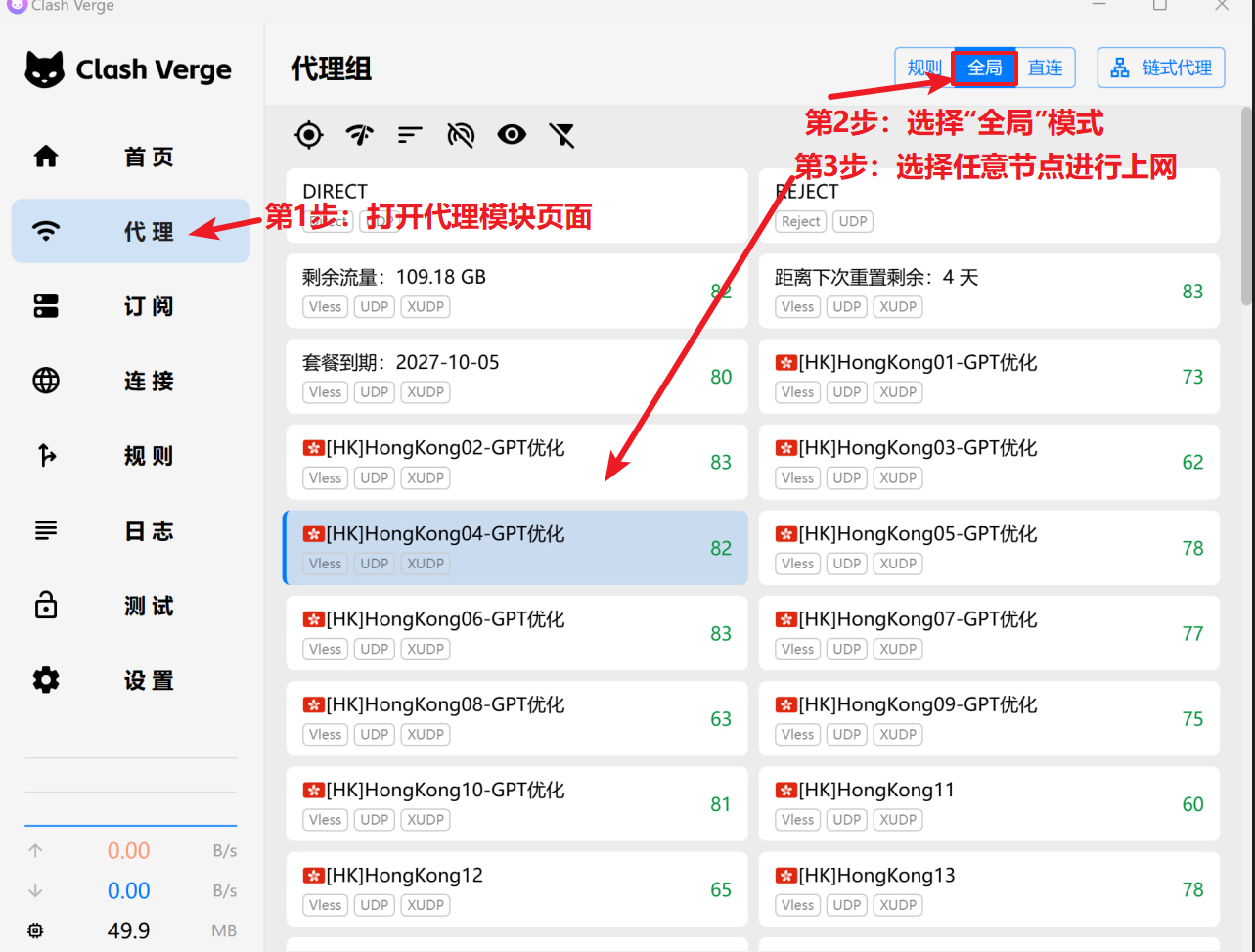
Task: Switch to Global (全局) proxy mode
Action: 985,68
